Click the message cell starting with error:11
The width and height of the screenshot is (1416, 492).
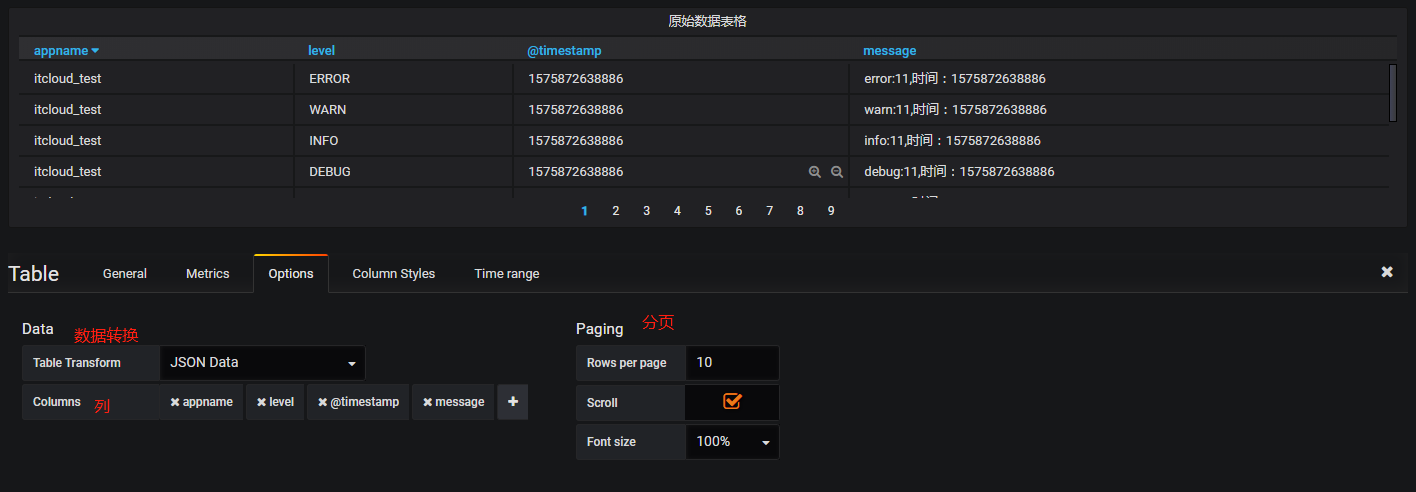[x=1119, y=78]
